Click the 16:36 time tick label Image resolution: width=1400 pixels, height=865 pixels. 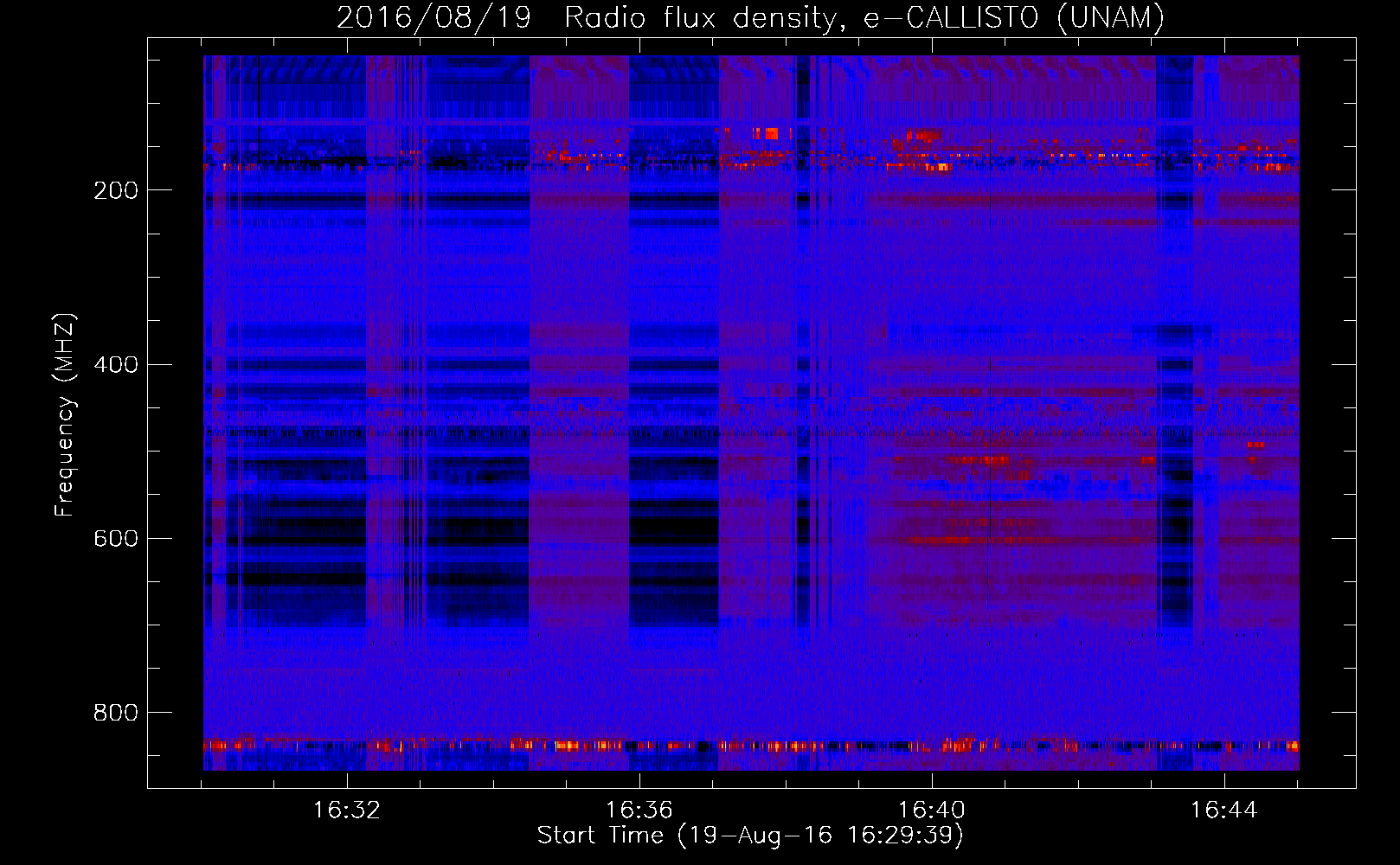[639, 811]
